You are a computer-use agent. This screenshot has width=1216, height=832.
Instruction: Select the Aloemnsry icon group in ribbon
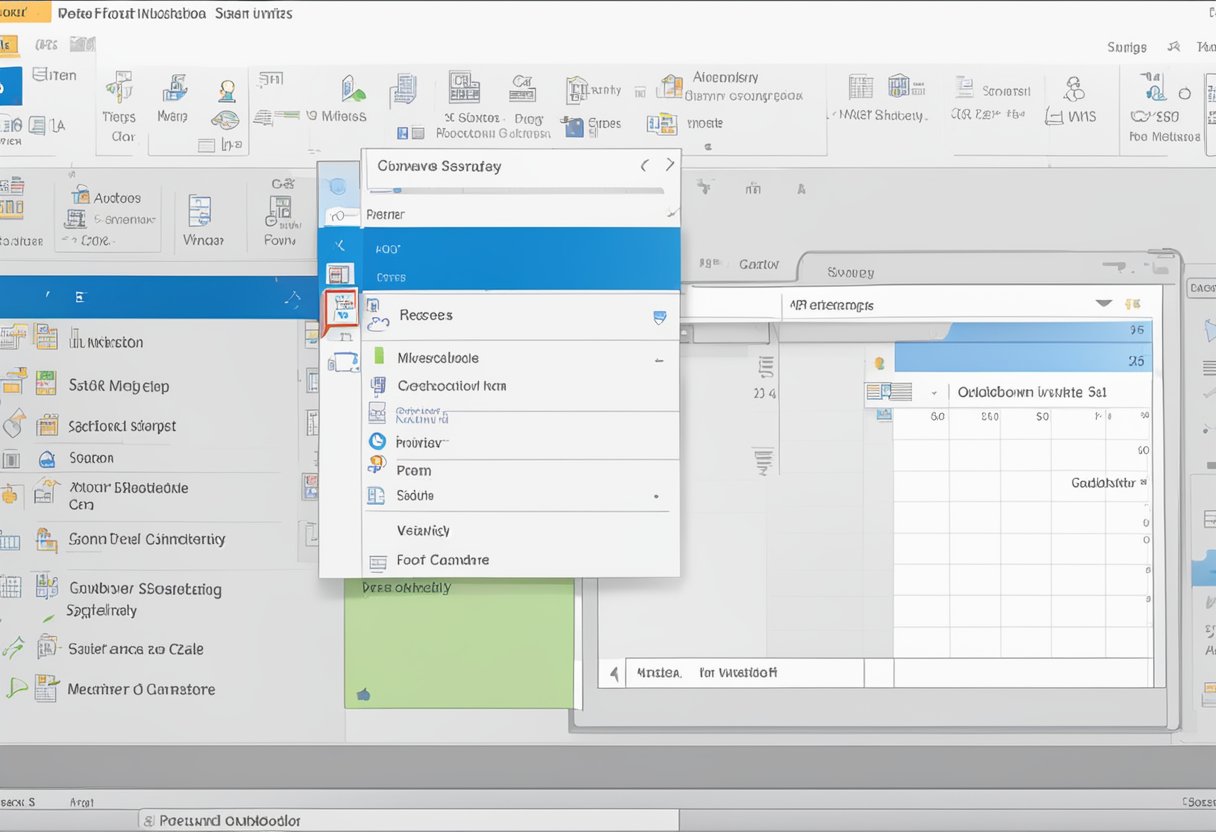670,86
